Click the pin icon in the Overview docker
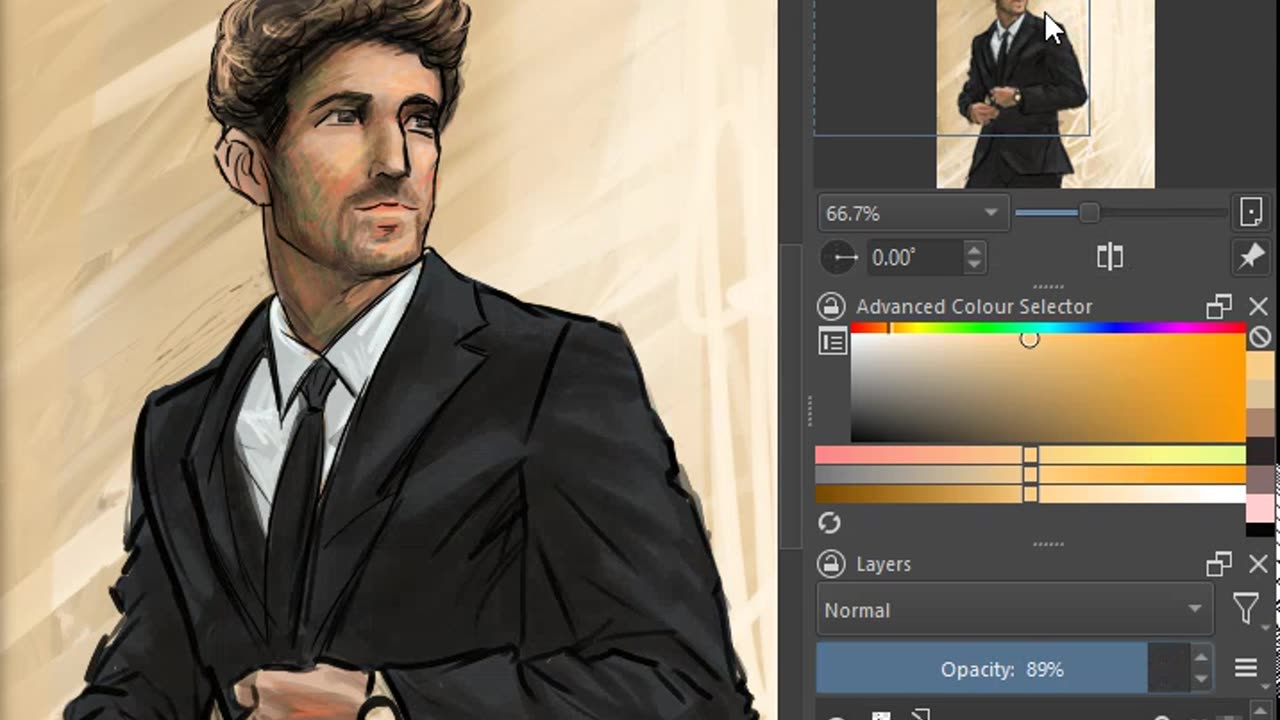Image resolution: width=1280 pixels, height=720 pixels. 1250,257
